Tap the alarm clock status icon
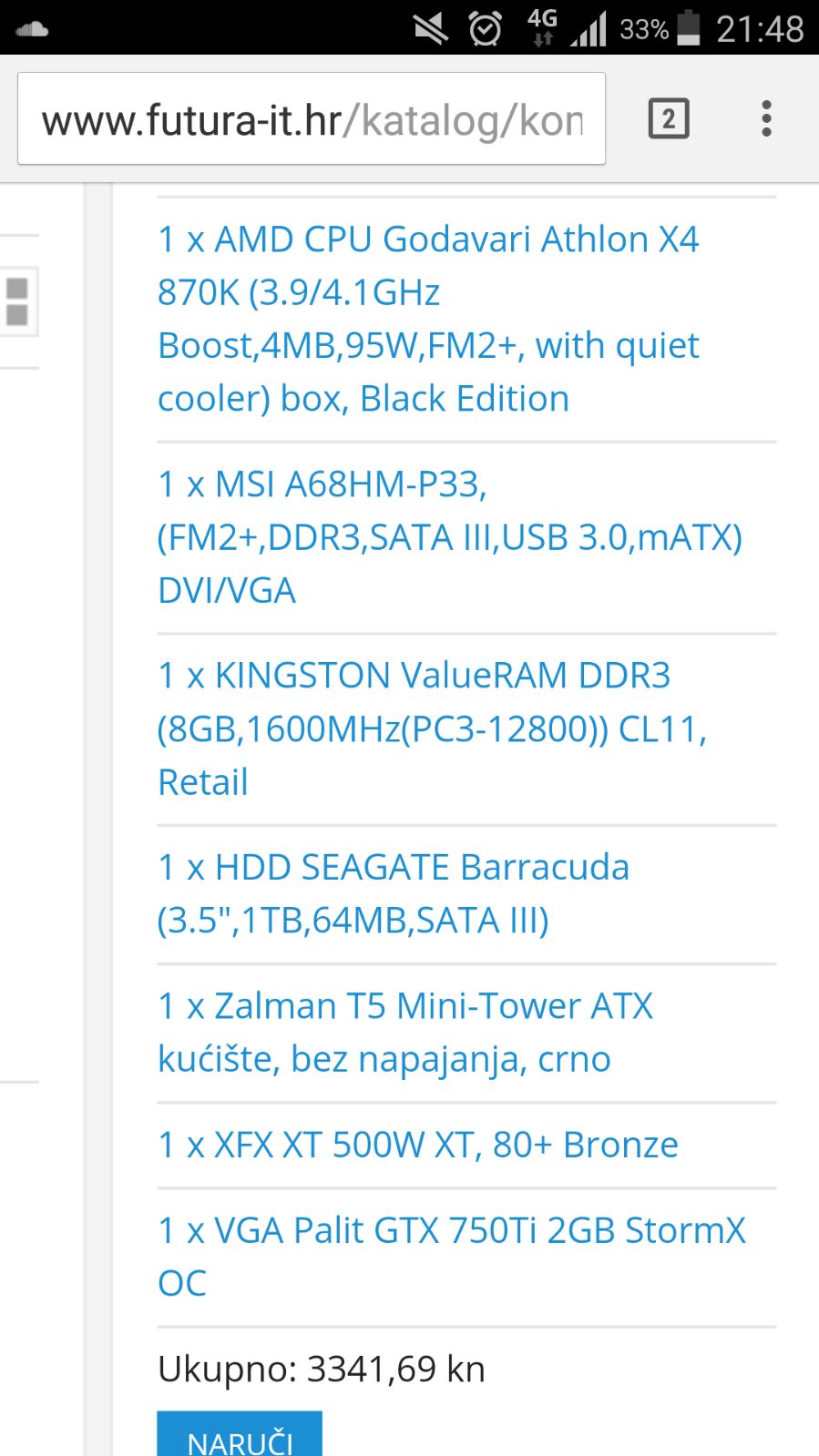This screenshot has height=1456, width=819. click(485, 29)
